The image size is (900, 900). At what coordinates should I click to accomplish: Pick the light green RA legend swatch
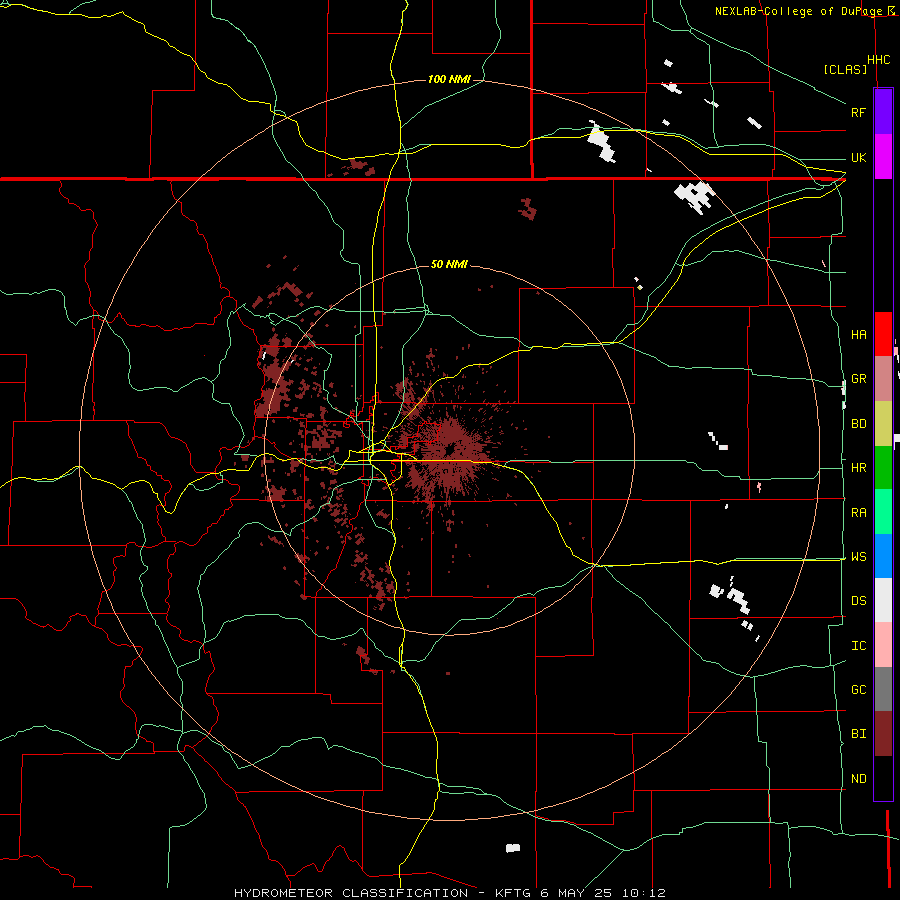(883, 512)
